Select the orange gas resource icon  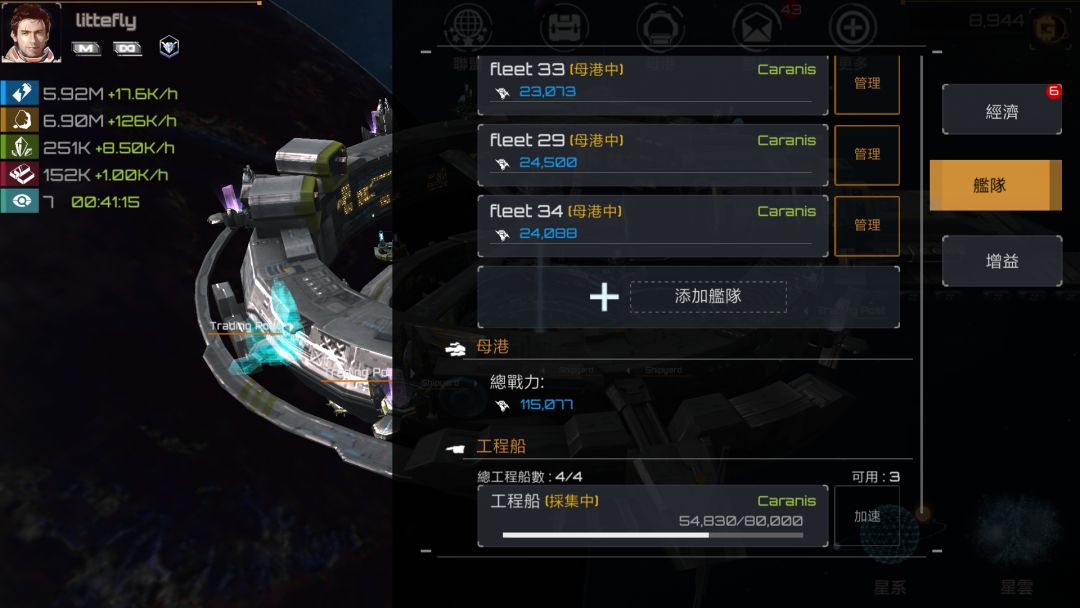20,120
